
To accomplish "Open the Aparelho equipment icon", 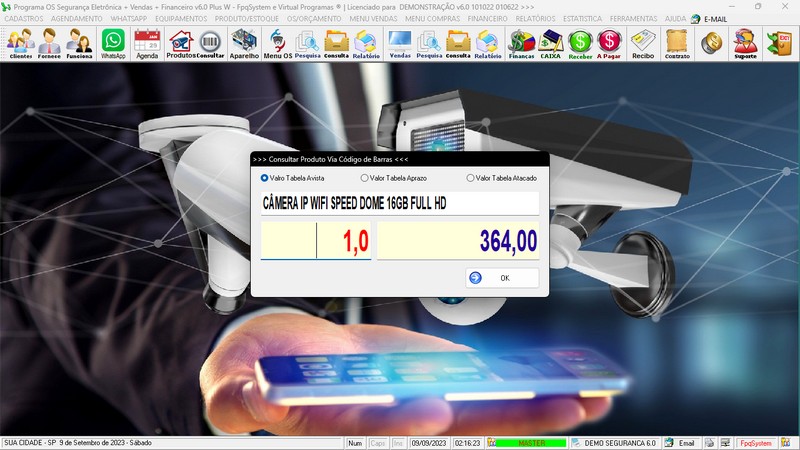I will coord(244,43).
